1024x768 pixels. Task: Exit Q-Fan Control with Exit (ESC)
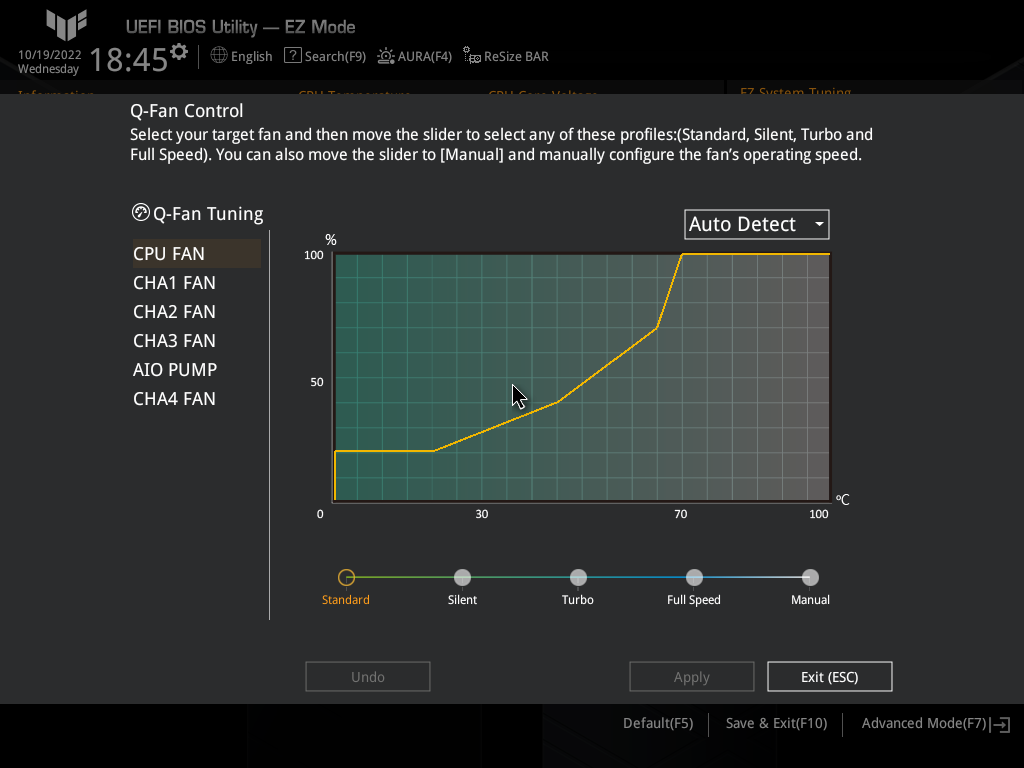829,676
